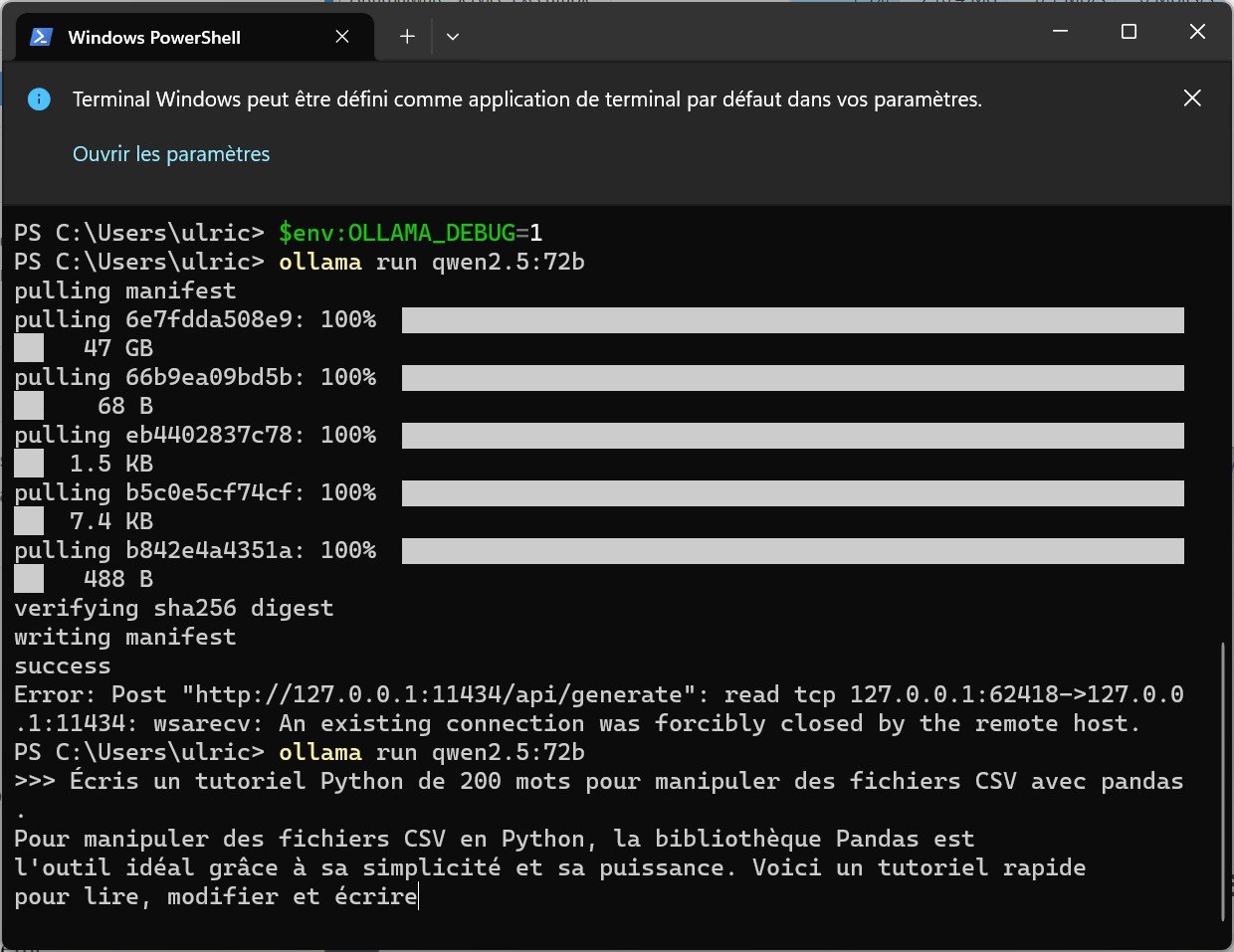Open 'Ouvrir les paramètres' link
The width and height of the screenshot is (1234, 952).
point(171,154)
